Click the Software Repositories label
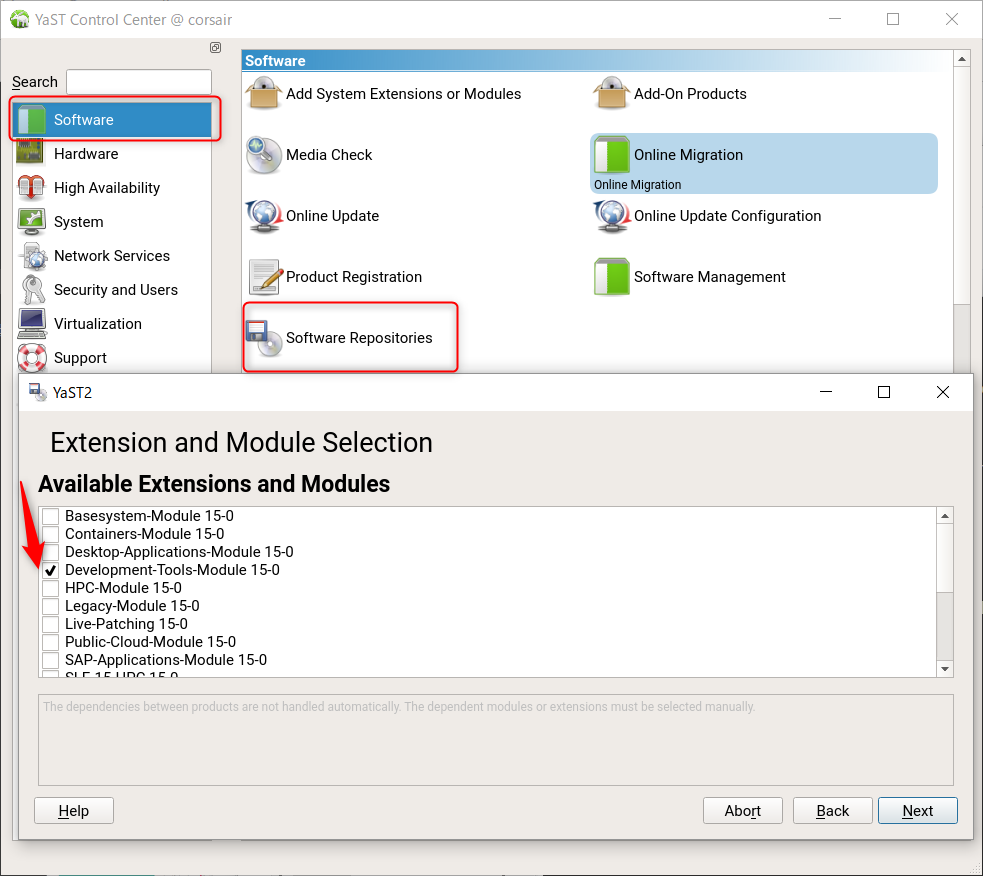The width and height of the screenshot is (983, 876). [359, 338]
